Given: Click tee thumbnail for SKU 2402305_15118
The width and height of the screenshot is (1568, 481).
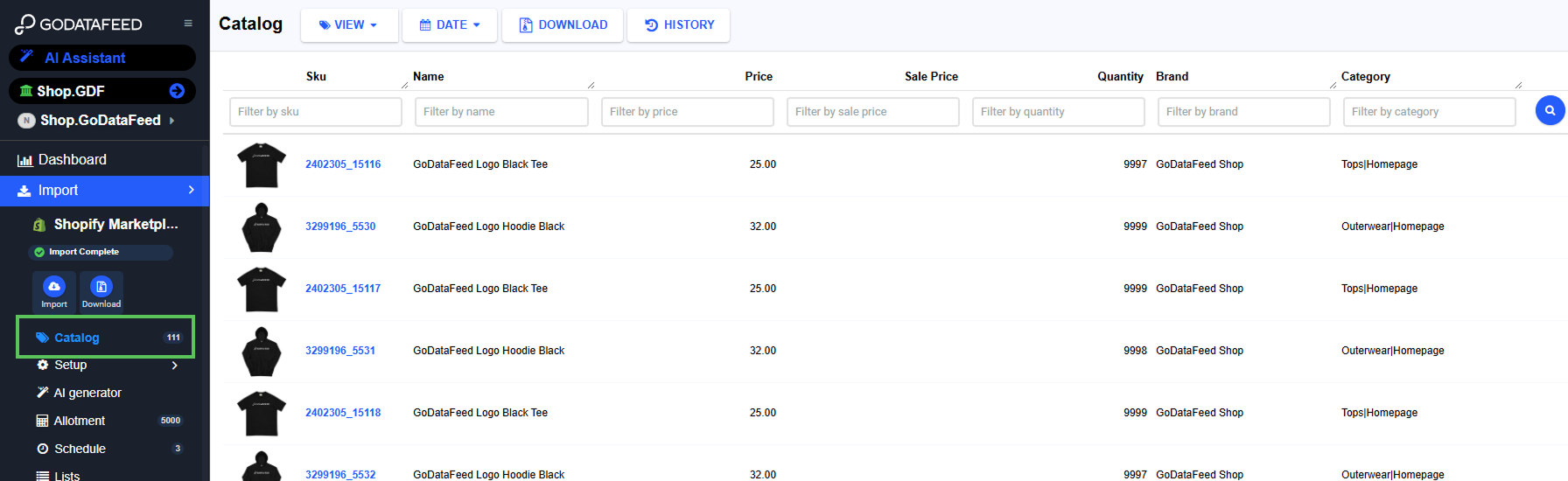Looking at the screenshot, I should (x=262, y=413).
